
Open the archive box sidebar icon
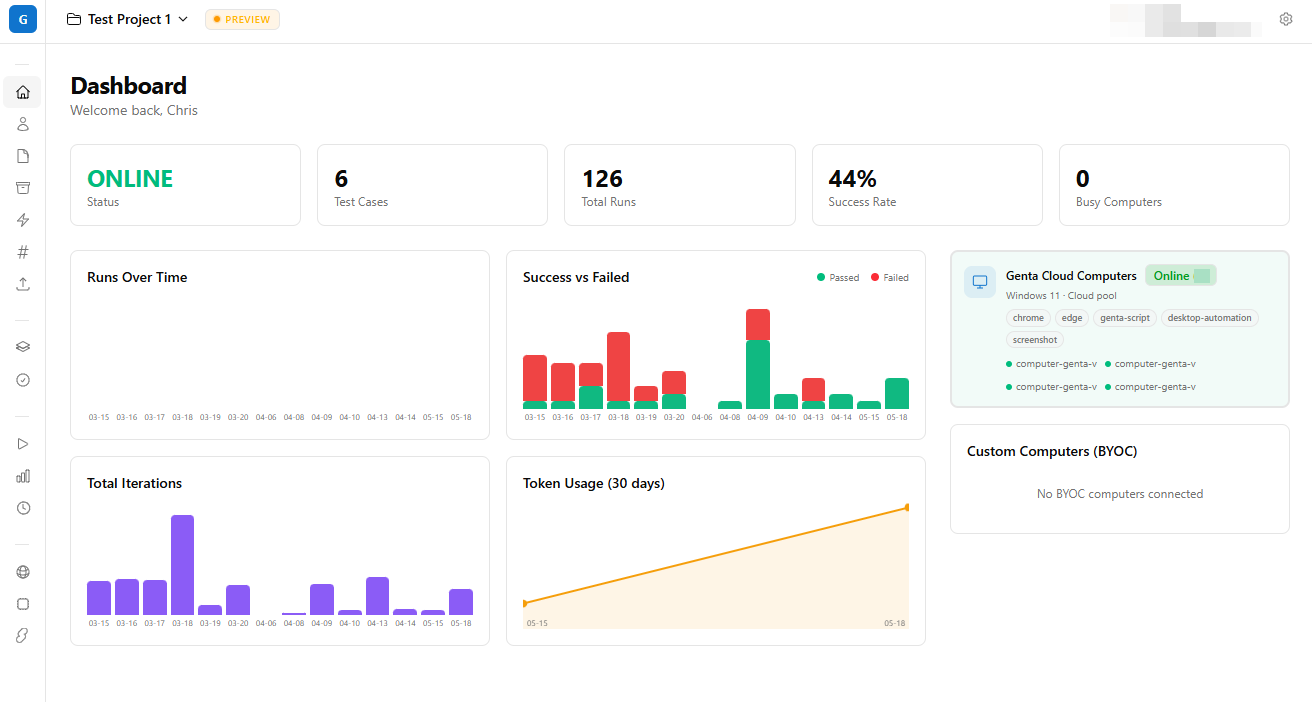(x=23, y=188)
